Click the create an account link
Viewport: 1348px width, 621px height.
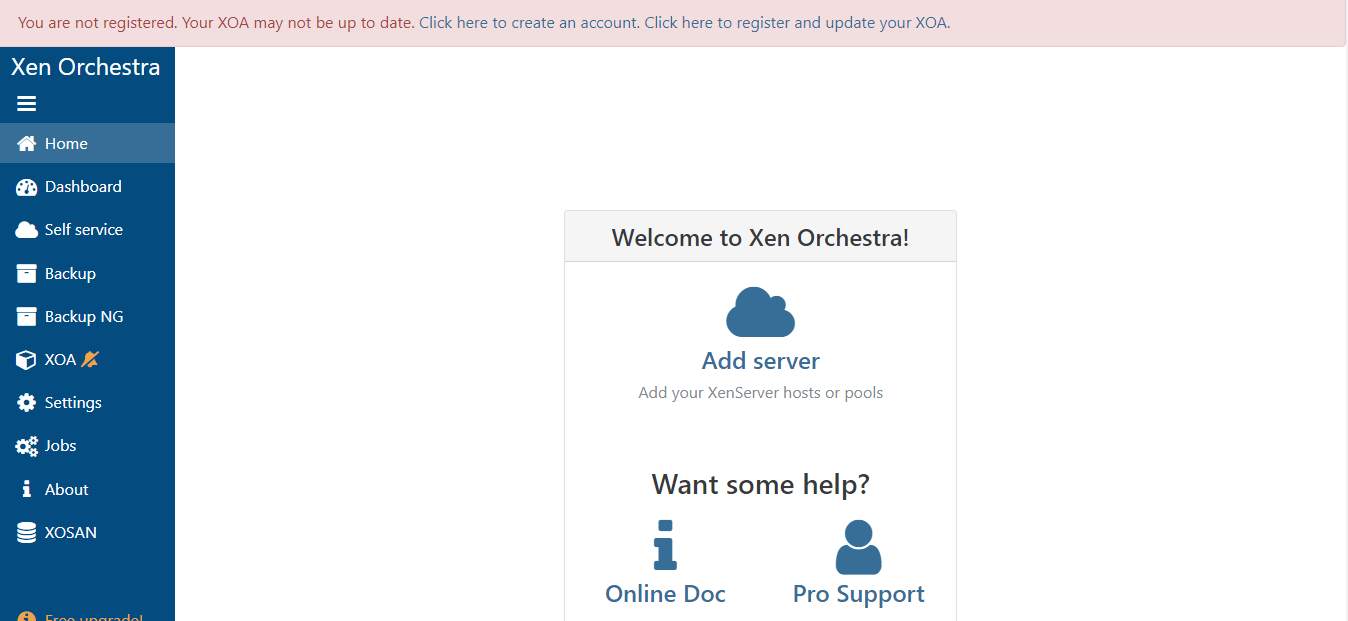528,23
